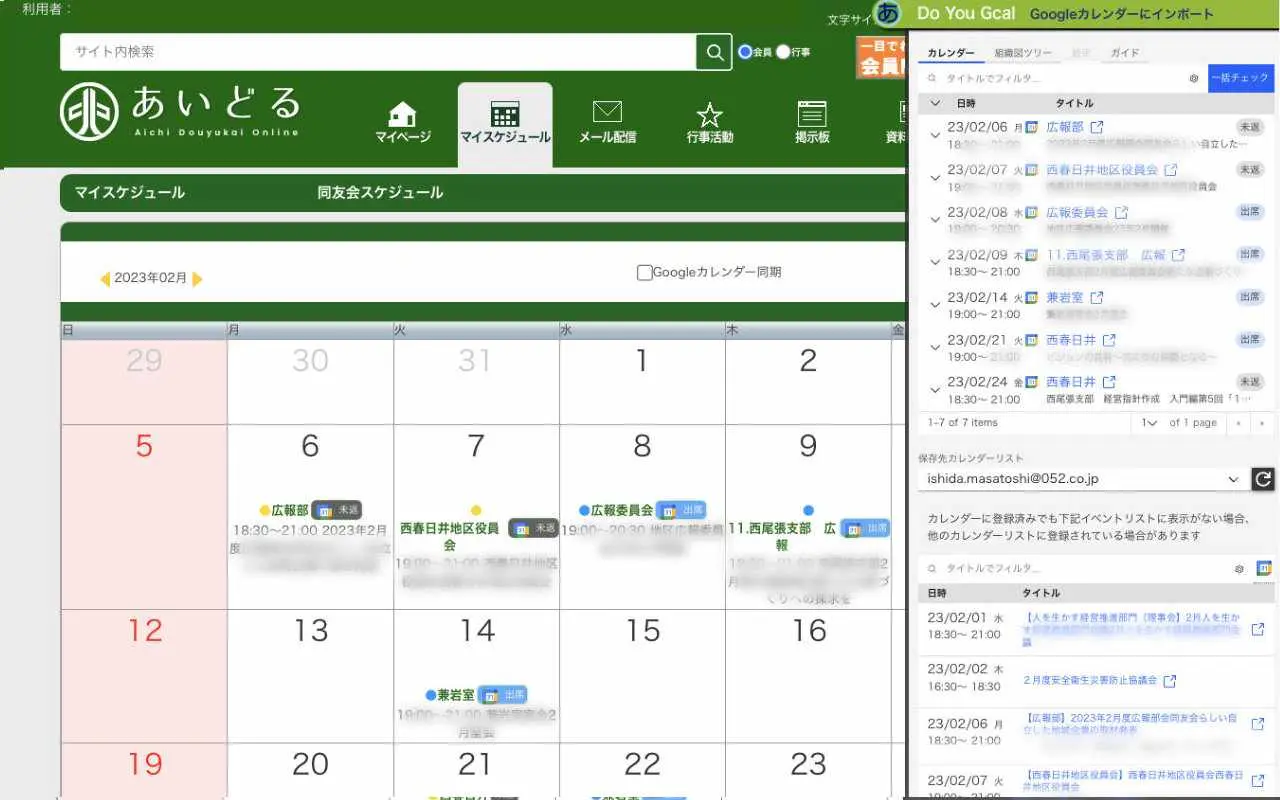Open the 2月度安全衛生災害防止協議会 event link
Screen dimensions: 1280x800
click(x=1089, y=680)
